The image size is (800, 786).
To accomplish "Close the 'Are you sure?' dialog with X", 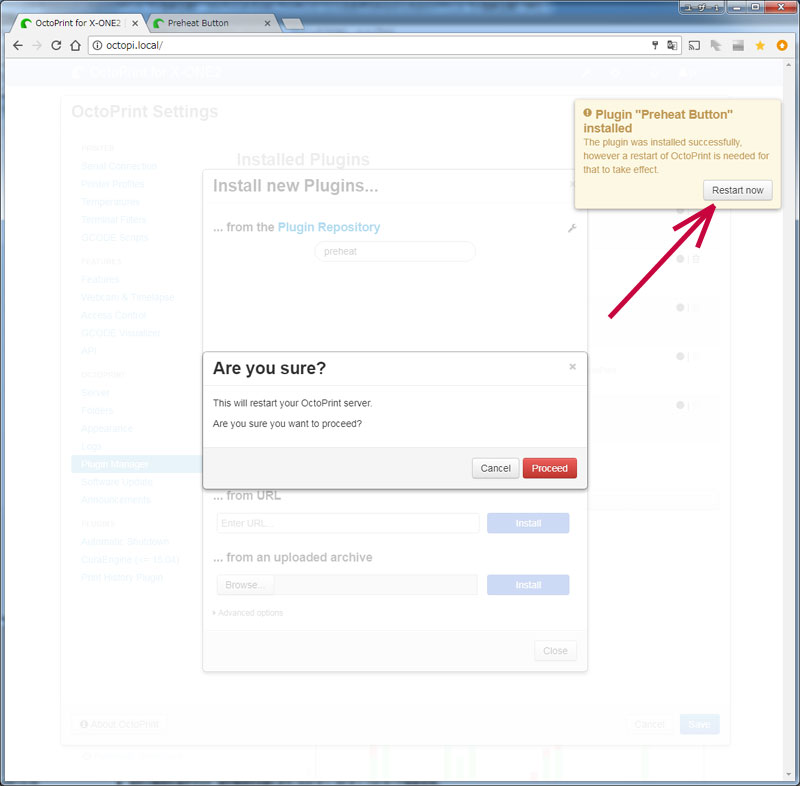I will [x=572, y=367].
